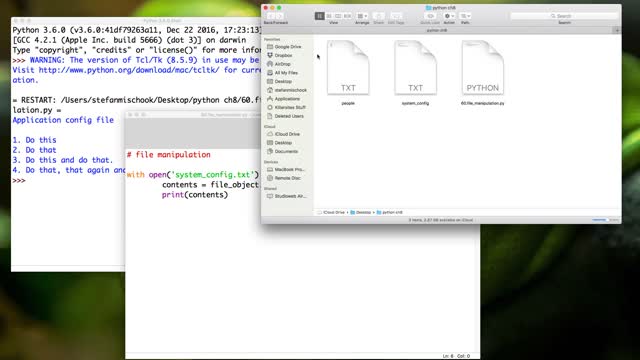Click the Finder Search field
Screen dimensions: 640x360
coord(564,16)
